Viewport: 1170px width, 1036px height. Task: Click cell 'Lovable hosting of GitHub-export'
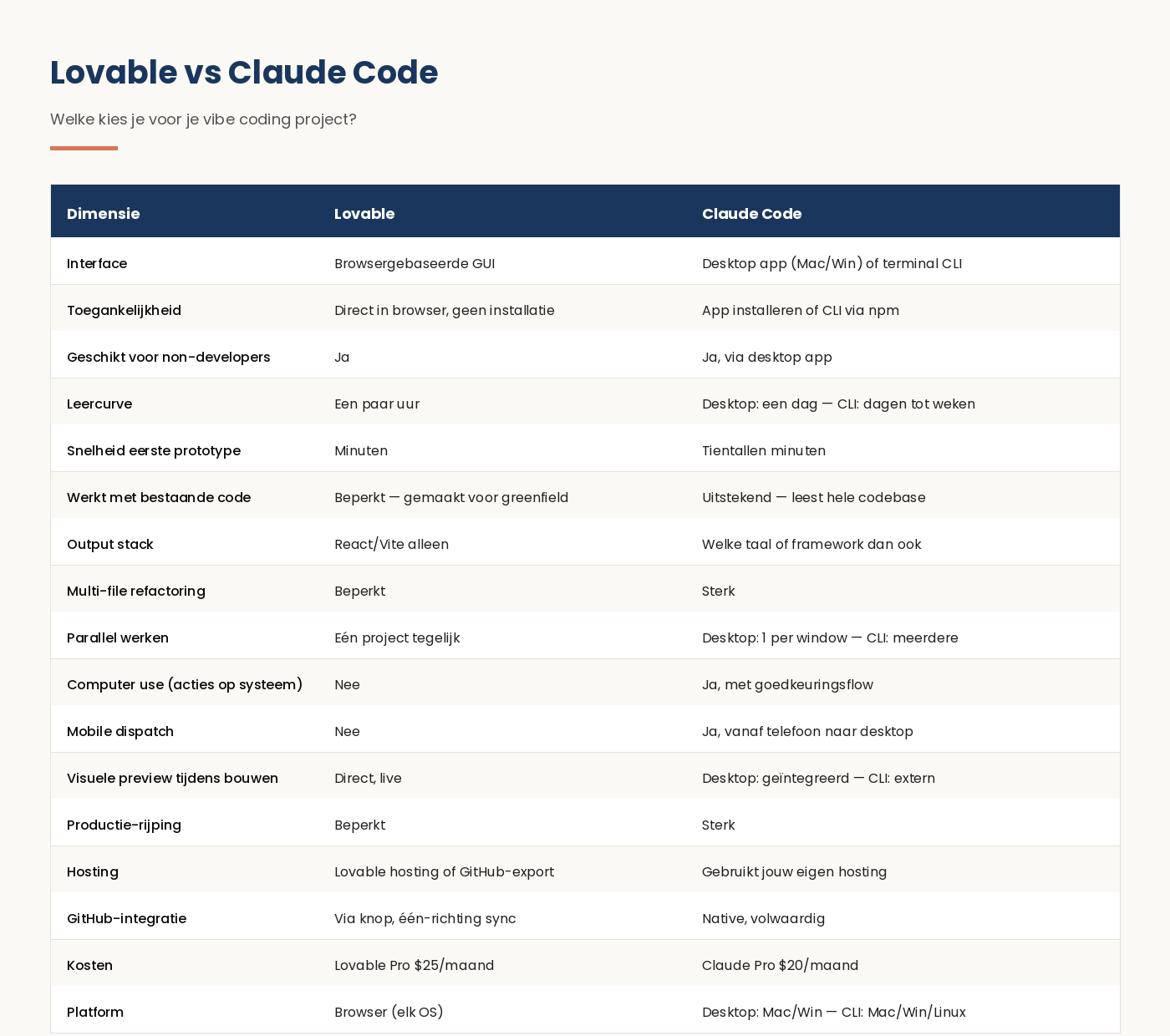point(444,872)
